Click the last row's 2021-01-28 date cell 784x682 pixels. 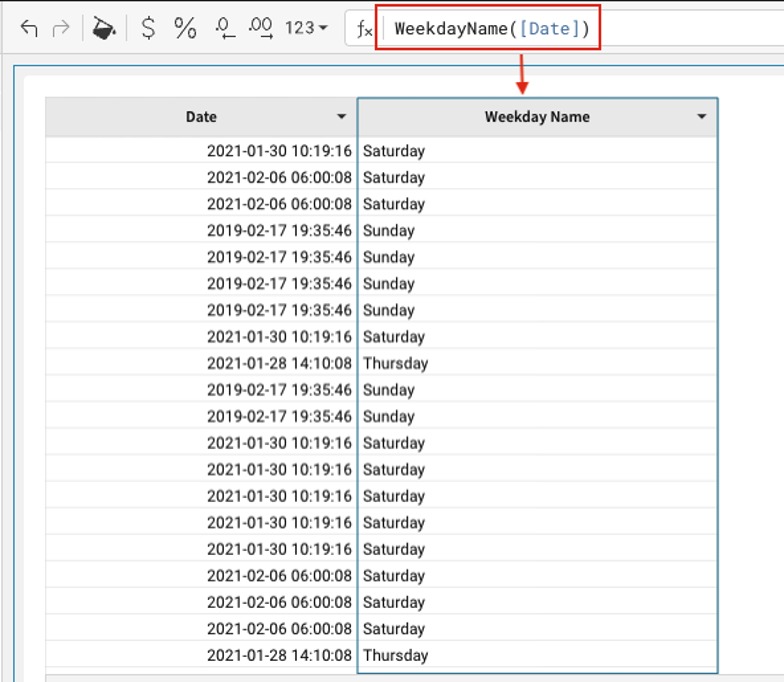pos(279,656)
